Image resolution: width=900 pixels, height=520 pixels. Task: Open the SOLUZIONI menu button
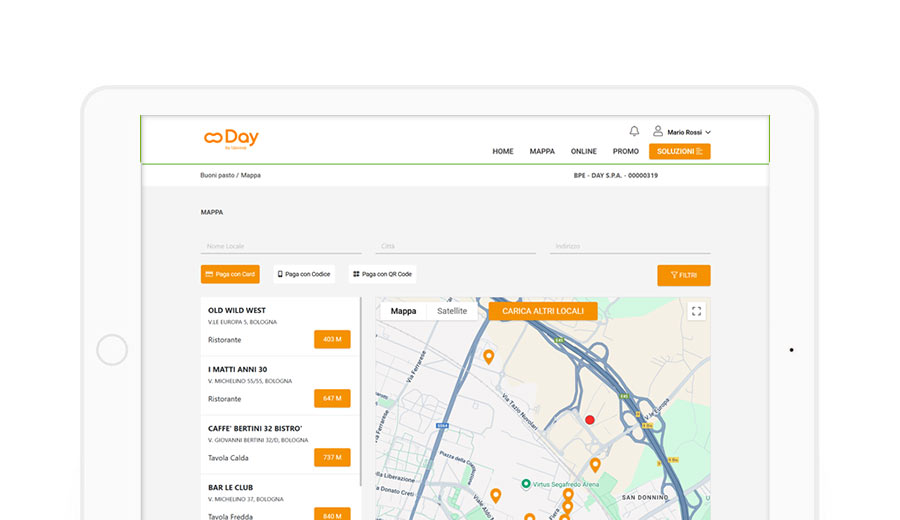[x=680, y=152]
